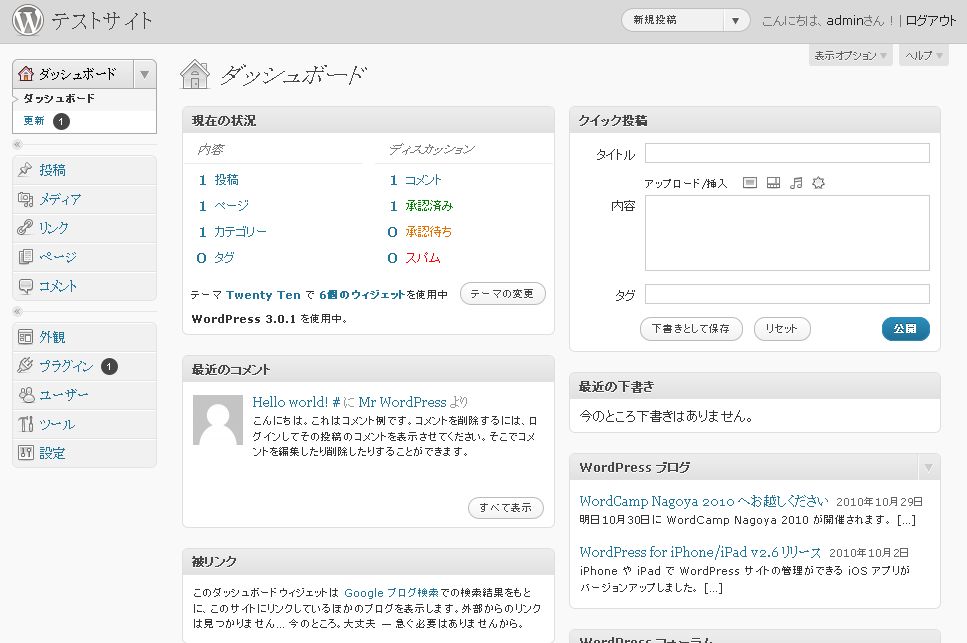Screen dimensions: 967x643
Task: Select the 更新 submenu item
Action: 34,121
